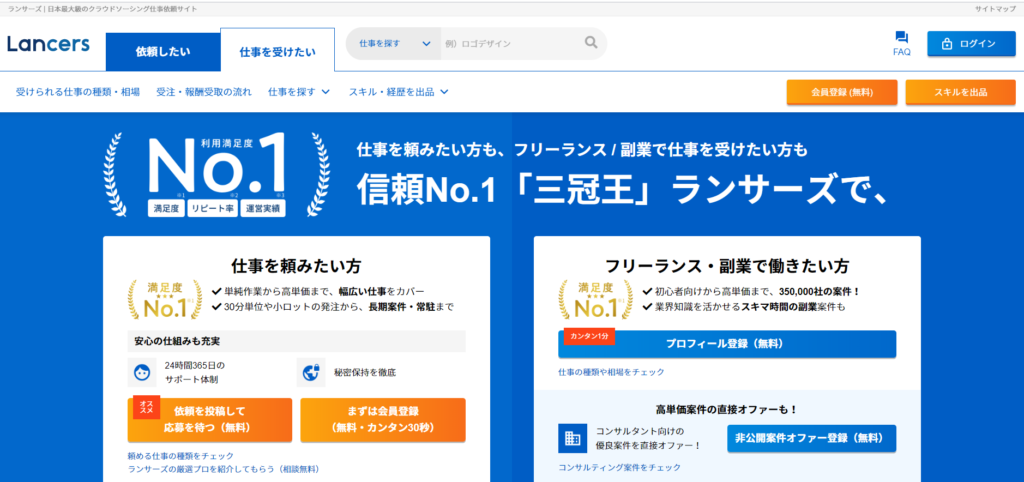
Task: Expand the スキル・経歴を出品 menu
Action: [398, 92]
